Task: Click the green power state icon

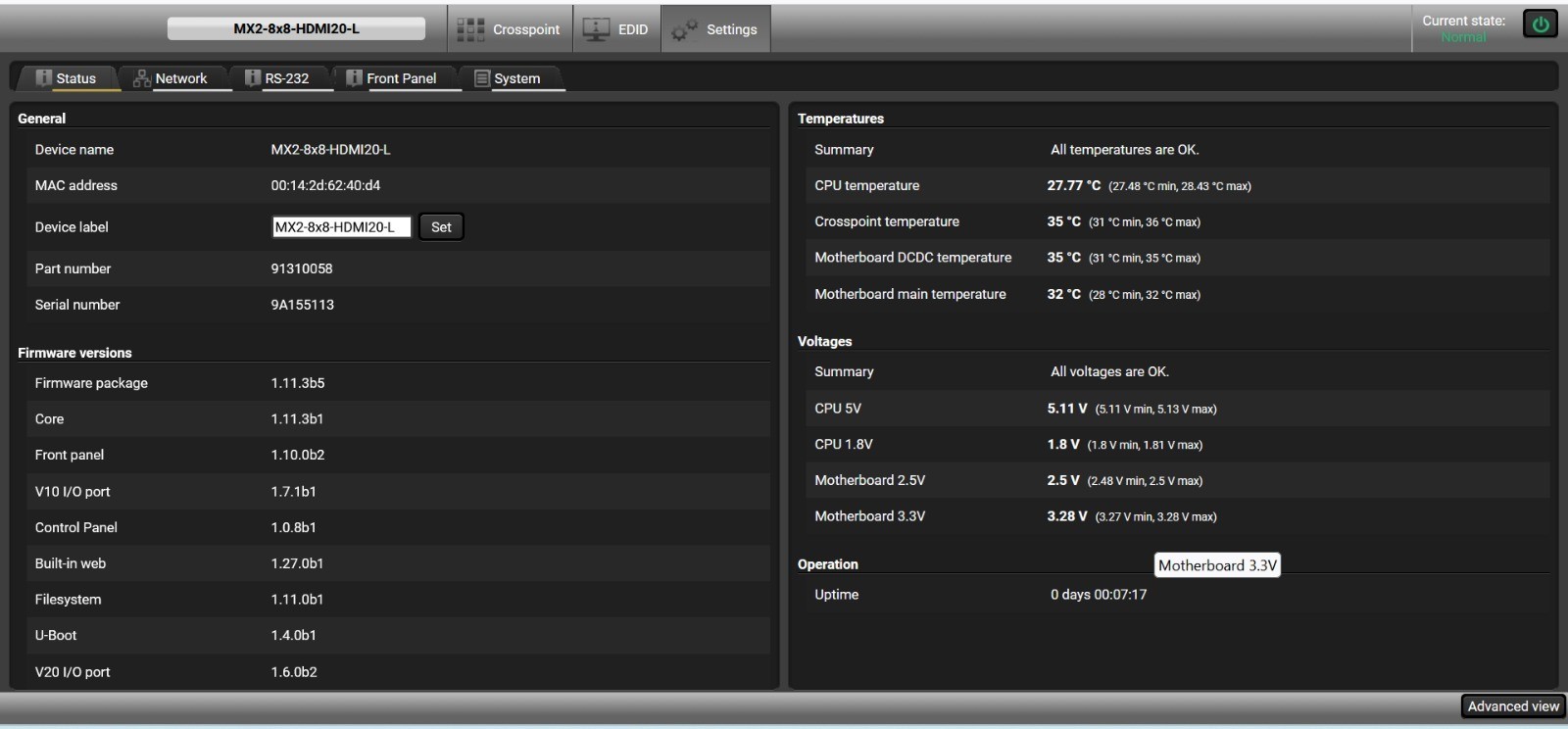Action: tap(1541, 24)
